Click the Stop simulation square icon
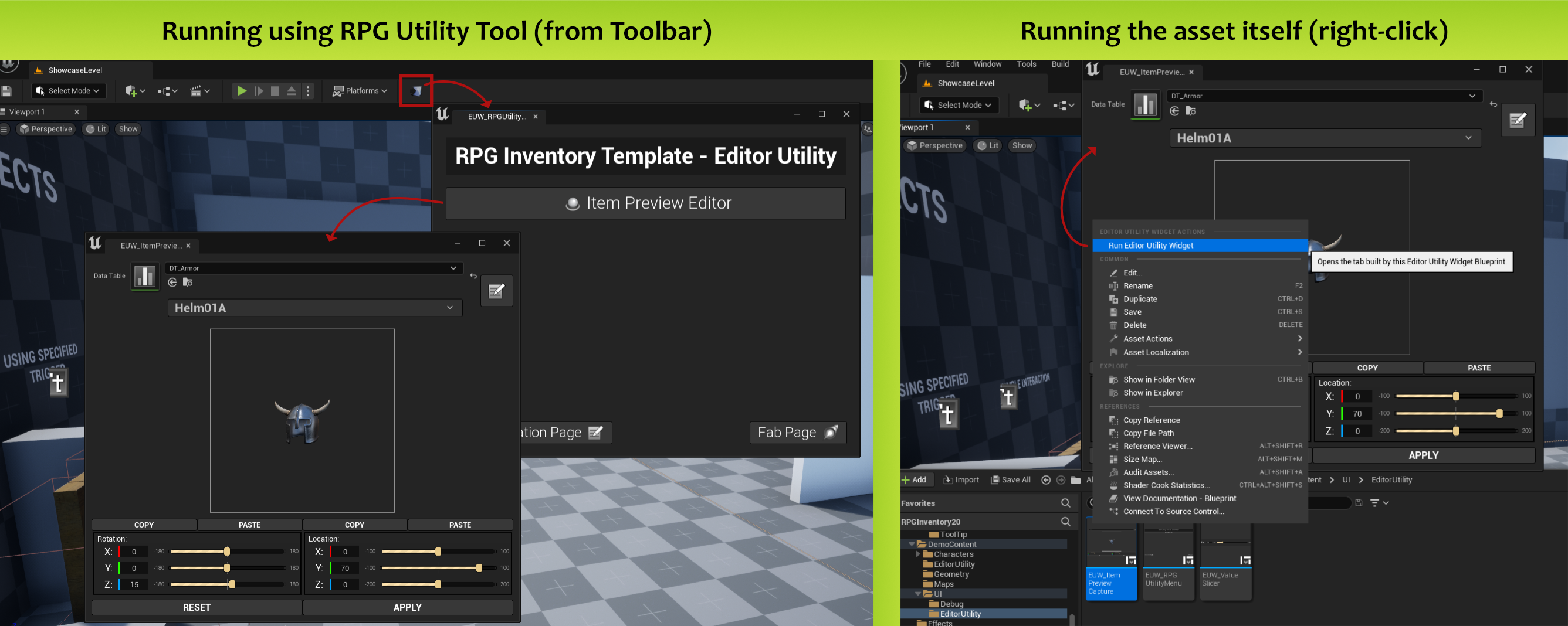 (x=275, y=91)
